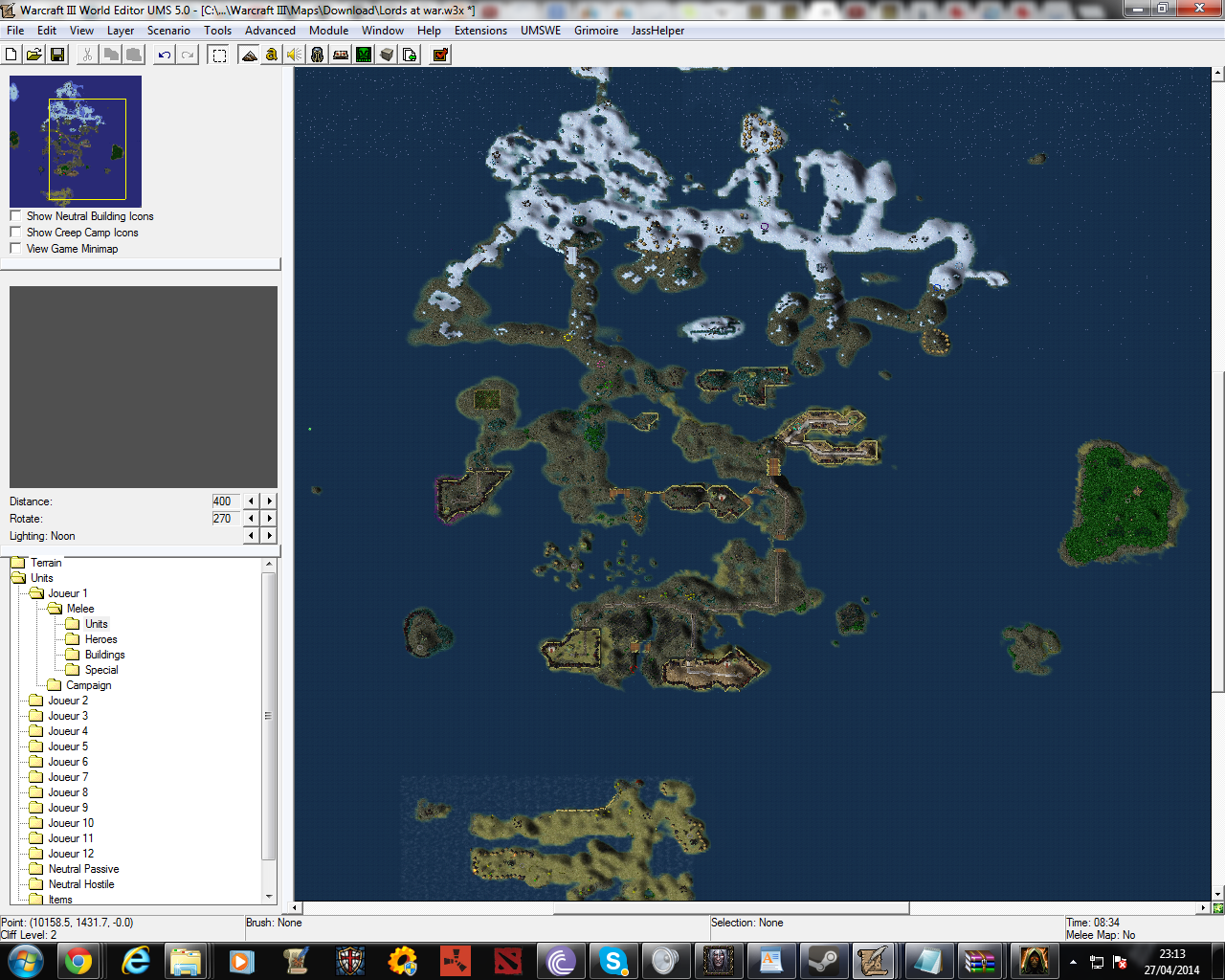Open the Layer menu
The width and height of the screenshot is (1225, 980).
121,31
